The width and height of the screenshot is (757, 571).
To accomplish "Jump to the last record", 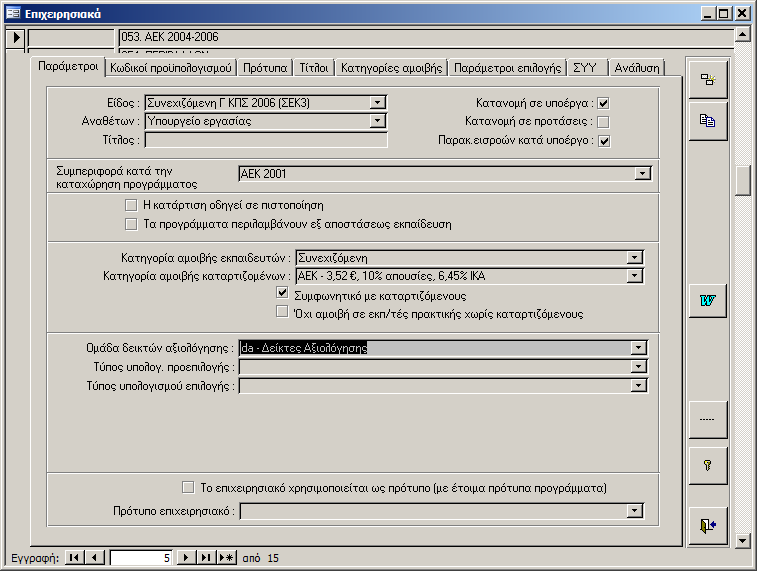I will click(206, 557).
